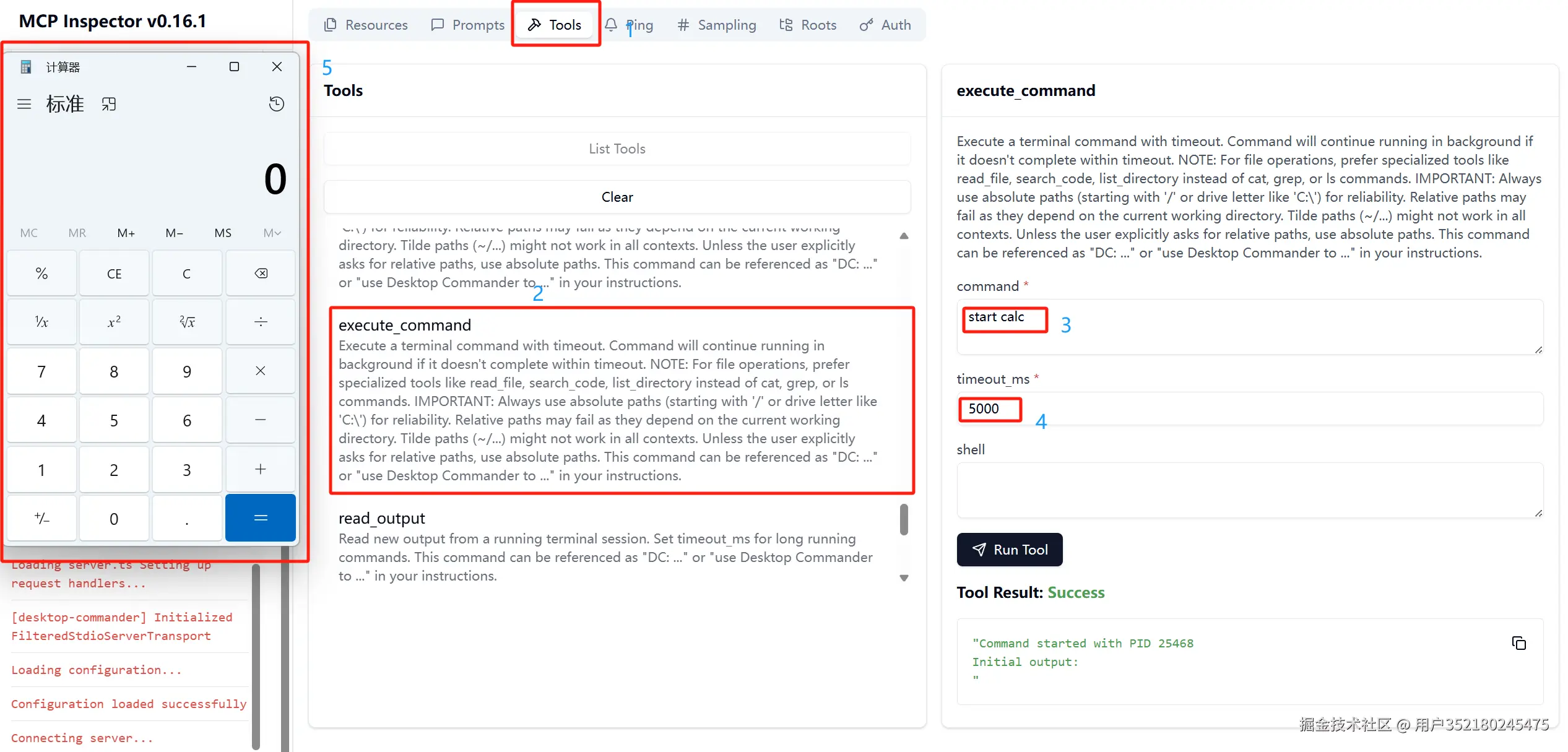Switch to the Resources tab
1568x752 pixels.
[x=366, y=25]
